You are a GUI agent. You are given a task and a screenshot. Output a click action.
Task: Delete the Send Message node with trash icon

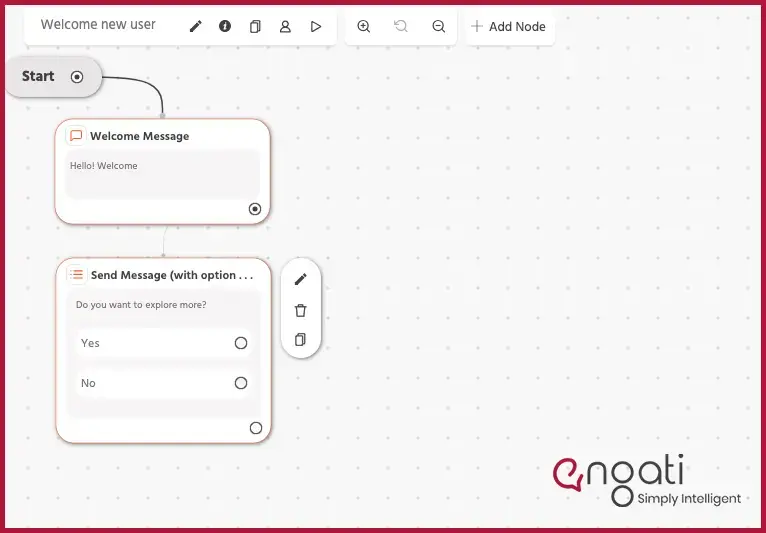(x=300, y=310)
